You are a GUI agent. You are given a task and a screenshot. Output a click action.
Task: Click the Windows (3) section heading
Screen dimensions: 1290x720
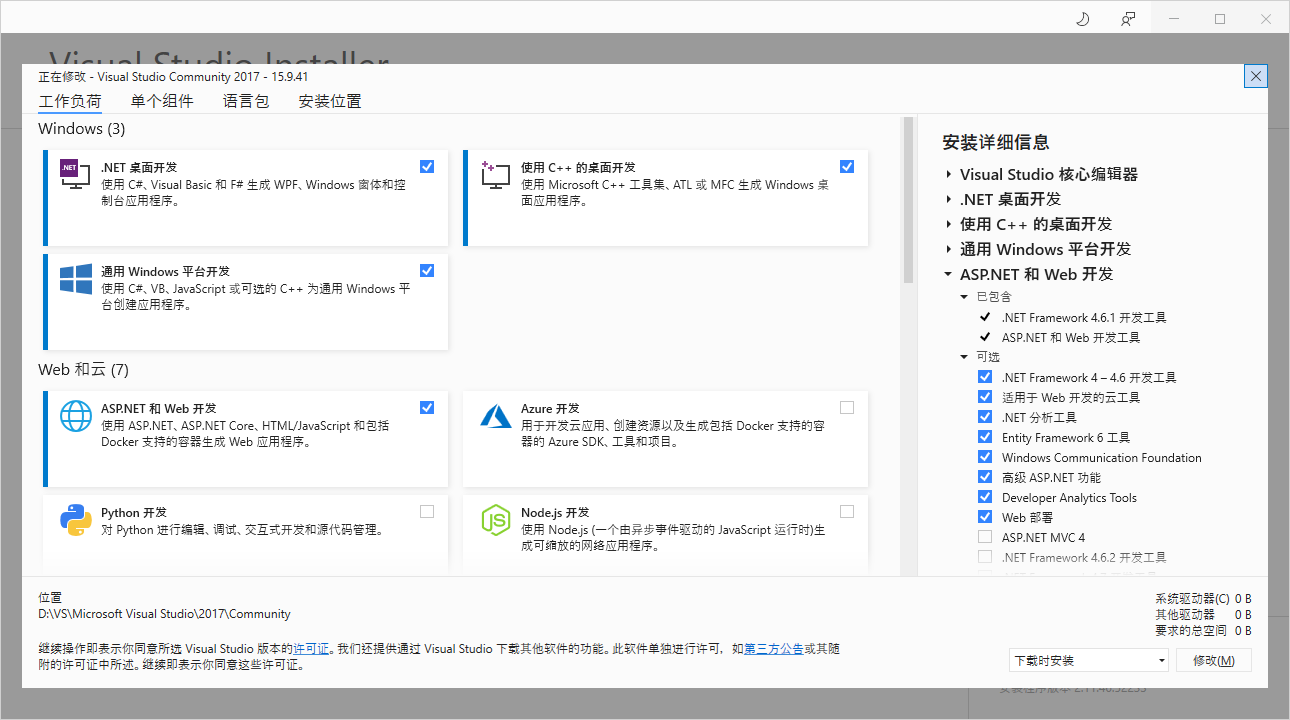82,129
